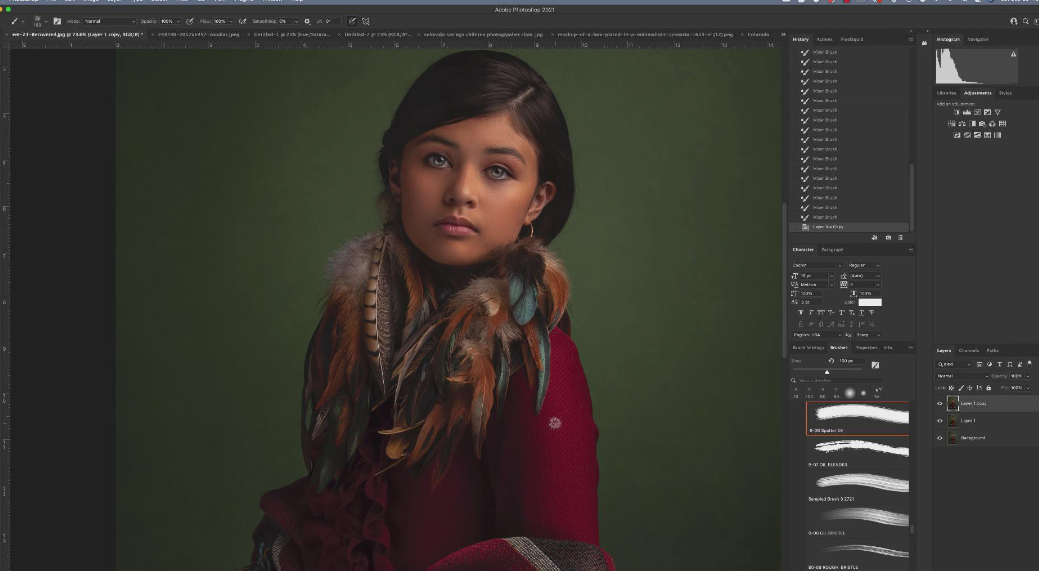This screenshot has height=571, width=1039.
Task: Create new snapshot with History camera icon
Action: [x=888, y=238]
